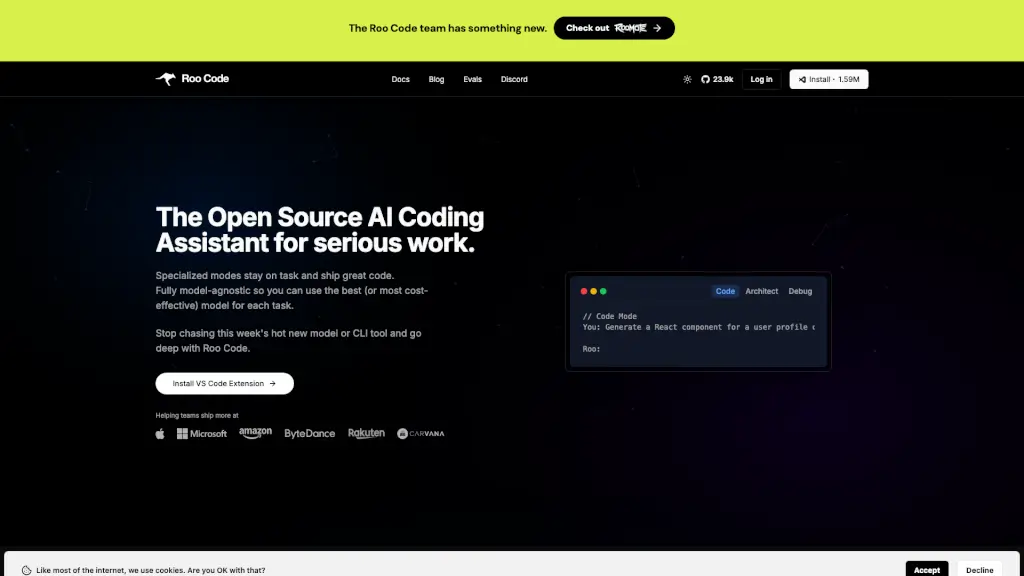The width and height of the screenshot is (1024, 576).
Task: Open the Blog navigation link
Action: coord(436,79)
